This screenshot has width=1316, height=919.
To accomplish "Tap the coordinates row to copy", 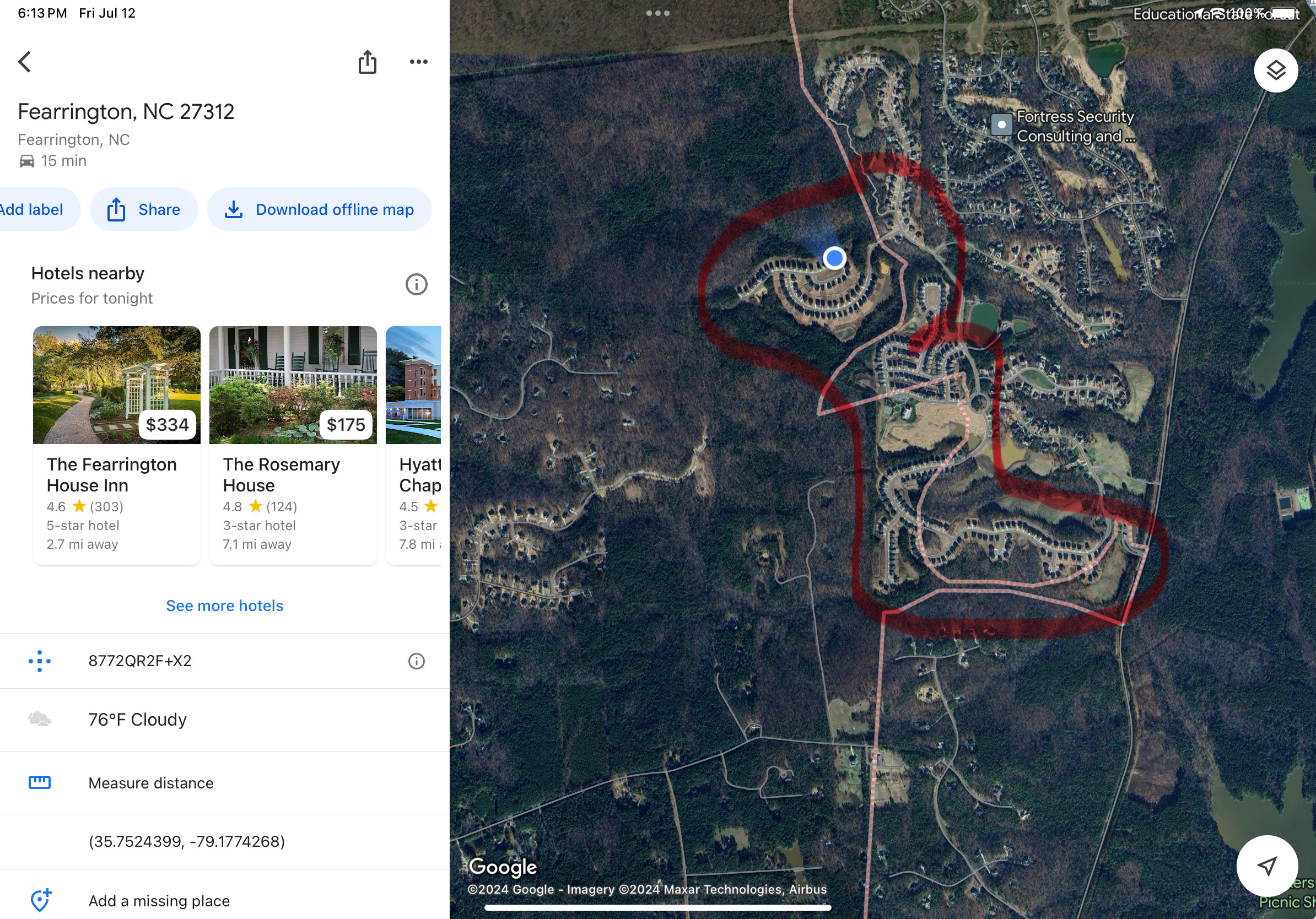I will tap(225, 841).
